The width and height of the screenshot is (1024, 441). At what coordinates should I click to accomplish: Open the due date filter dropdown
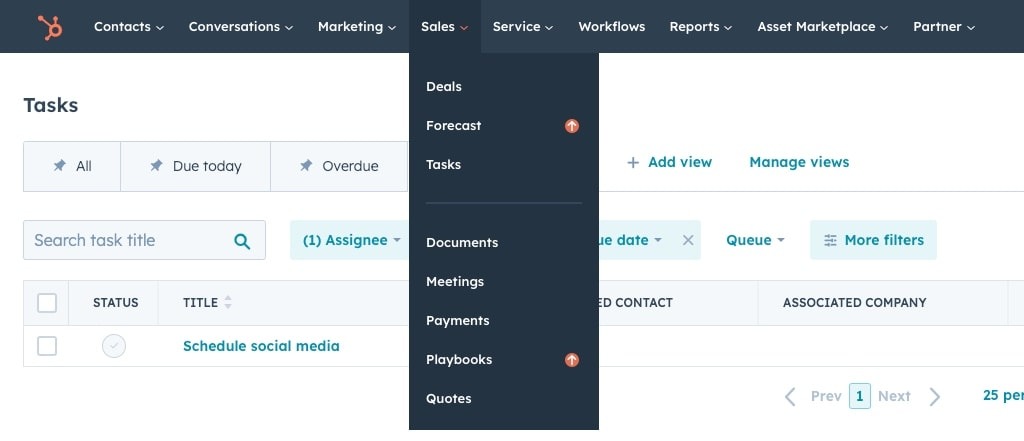tap(631, 240)
